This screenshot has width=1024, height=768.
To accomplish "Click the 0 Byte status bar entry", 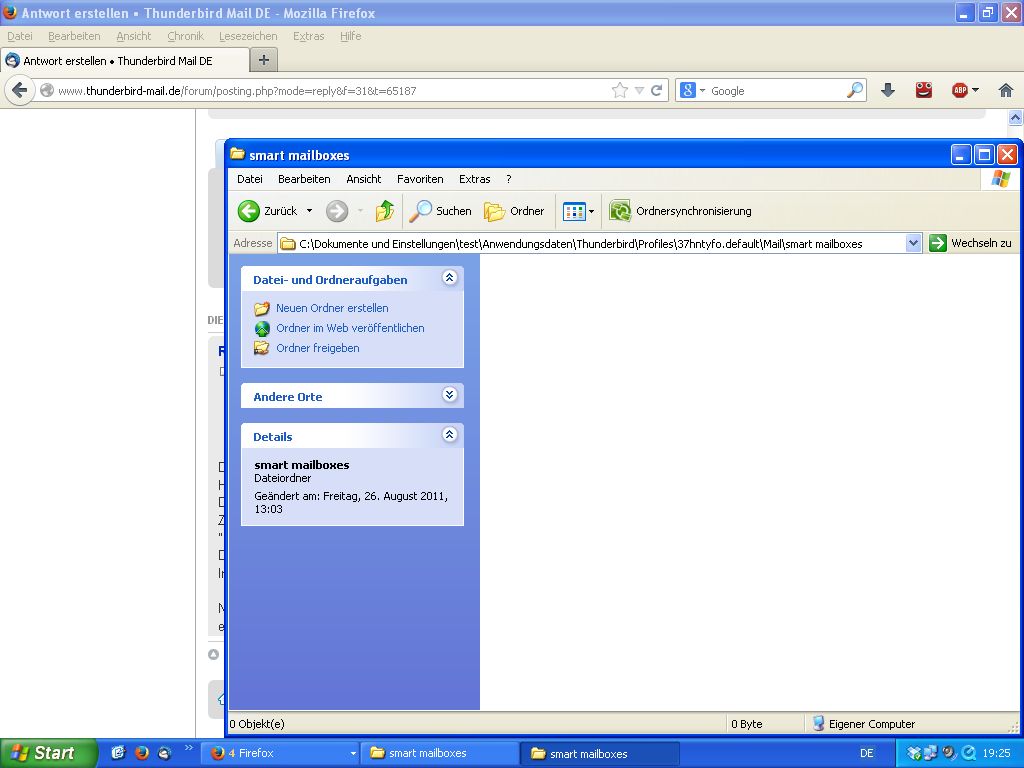I will pyautogui.click(x=747, y=724).
